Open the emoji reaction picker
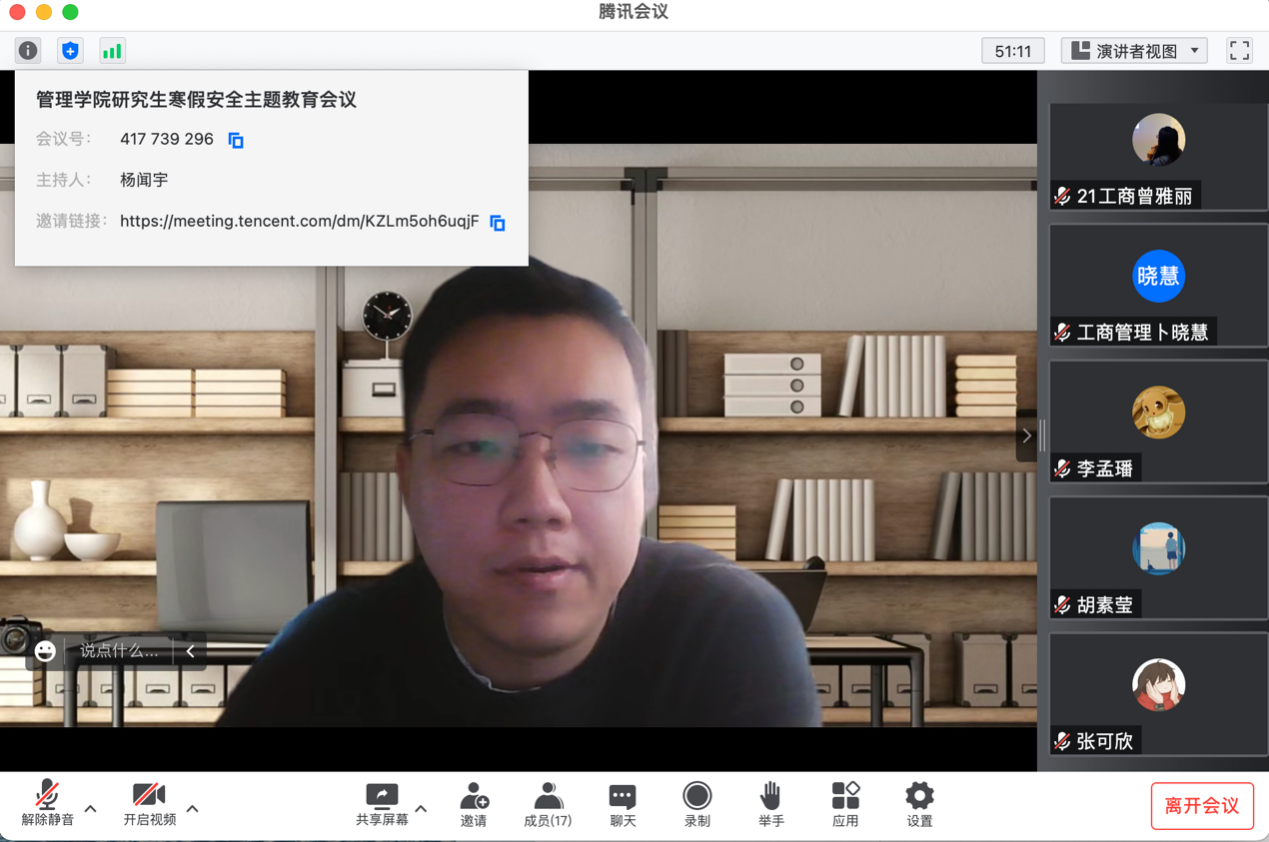This screenshot has width=1269, height=842. click(x=45, y=651)
